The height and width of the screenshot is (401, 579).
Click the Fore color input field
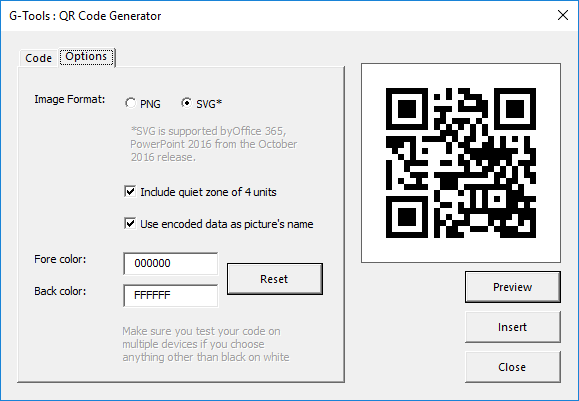point(171,264)
